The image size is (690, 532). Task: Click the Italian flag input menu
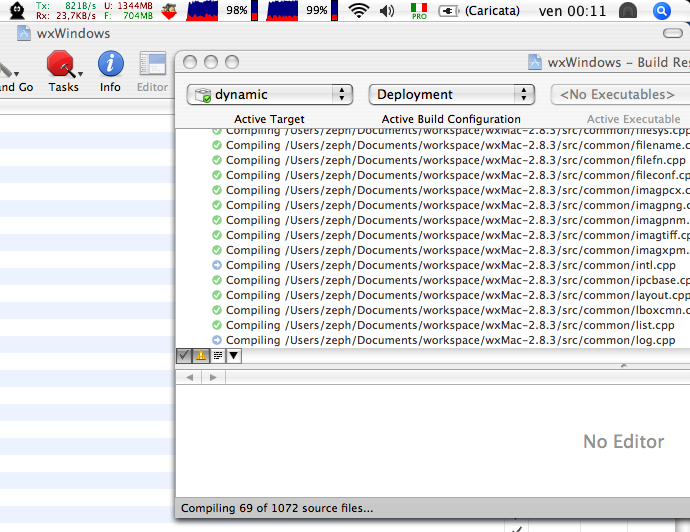(419, 11)
